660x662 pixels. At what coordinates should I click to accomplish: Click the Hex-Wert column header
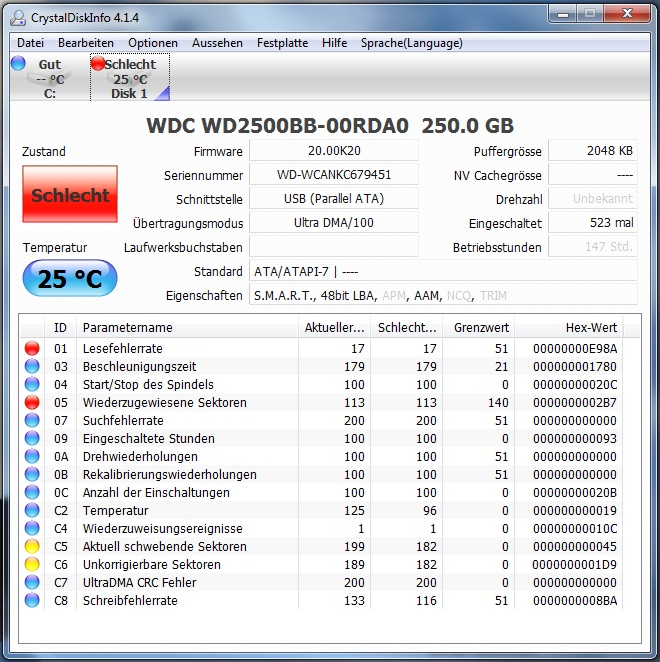[x=569, y=328]
